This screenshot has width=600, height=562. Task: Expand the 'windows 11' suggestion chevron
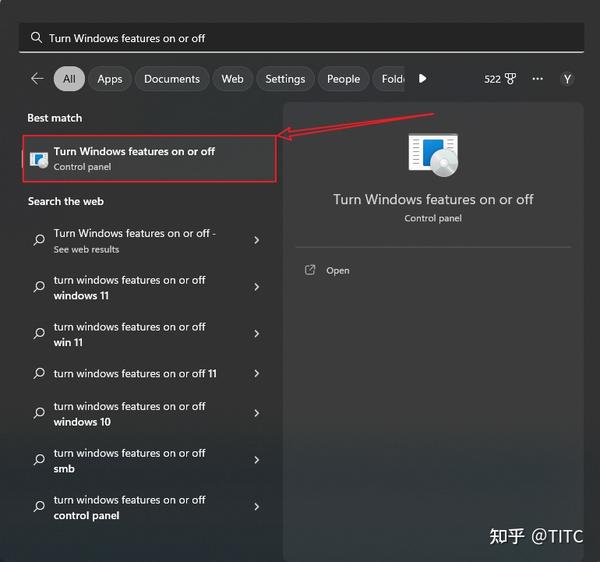click(x=257, y=287)
